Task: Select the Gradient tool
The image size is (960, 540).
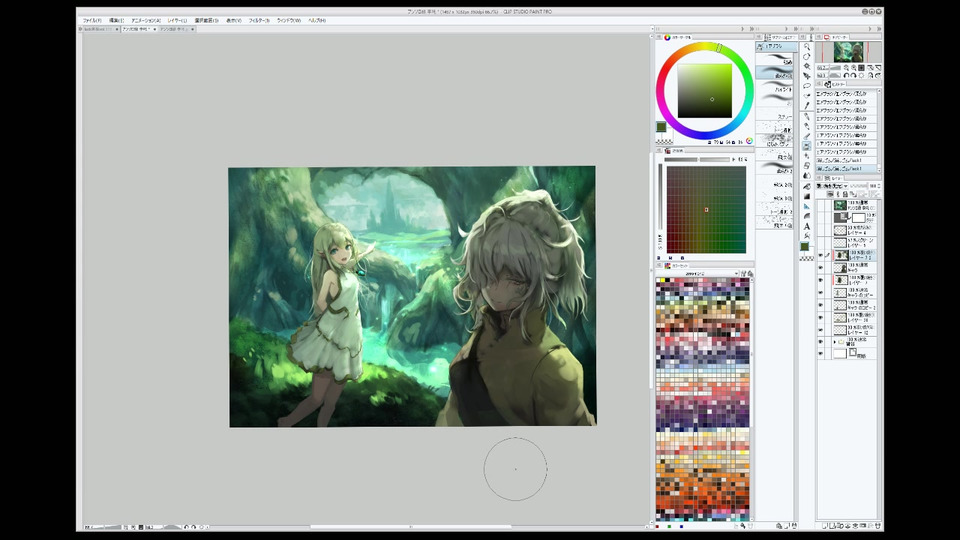Action: (806, 196)
